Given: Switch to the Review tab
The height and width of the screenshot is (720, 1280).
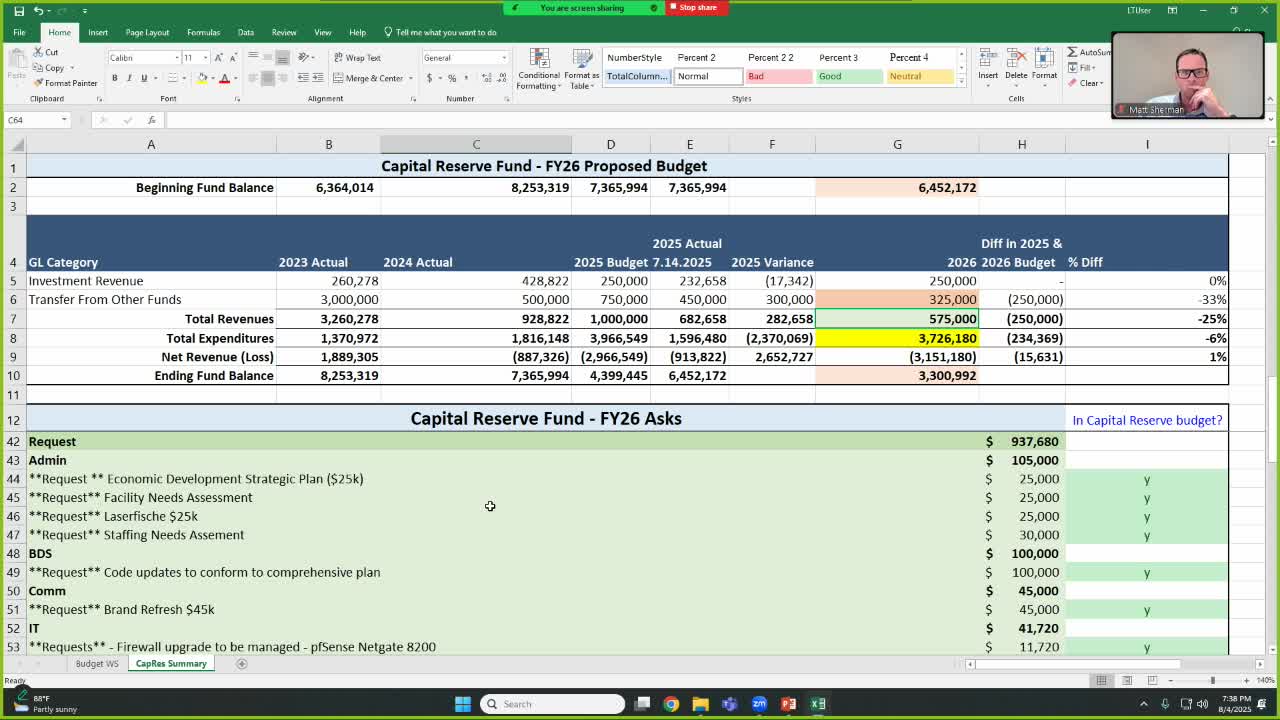Looking at the screenshot, I should click(x=284, y=32).
